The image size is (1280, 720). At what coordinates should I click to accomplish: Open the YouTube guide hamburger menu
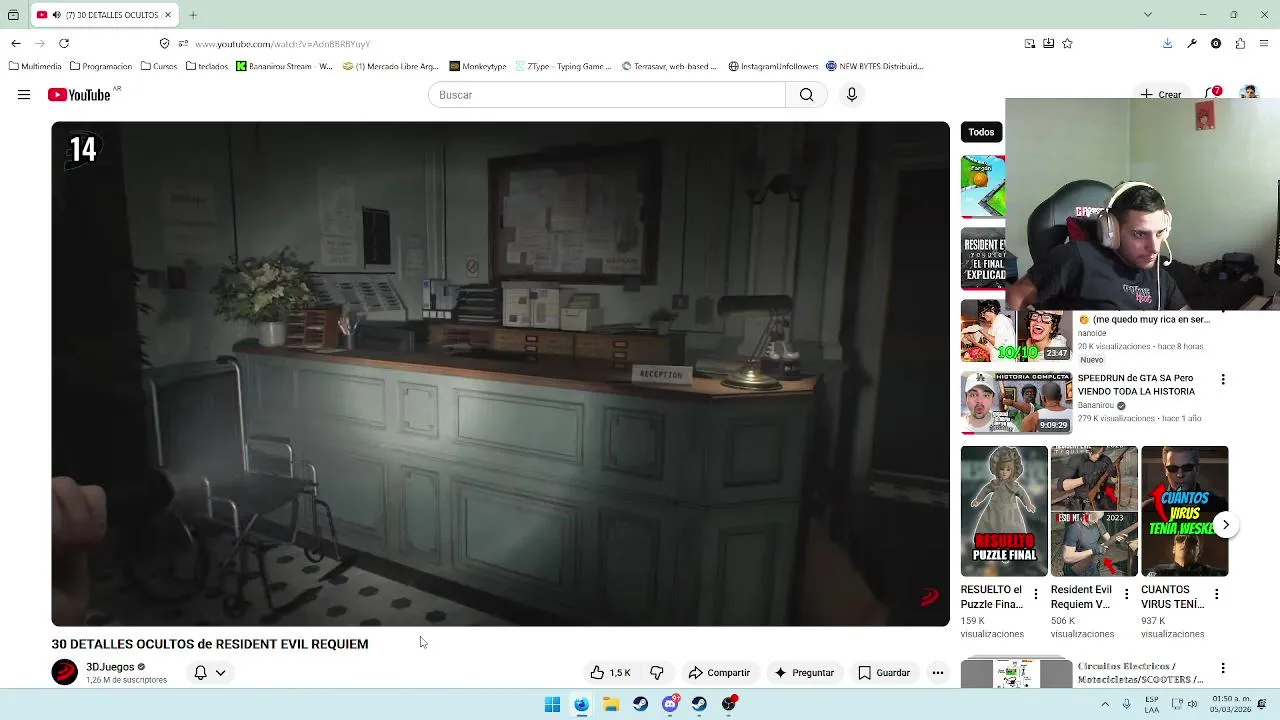click(24, 95)
